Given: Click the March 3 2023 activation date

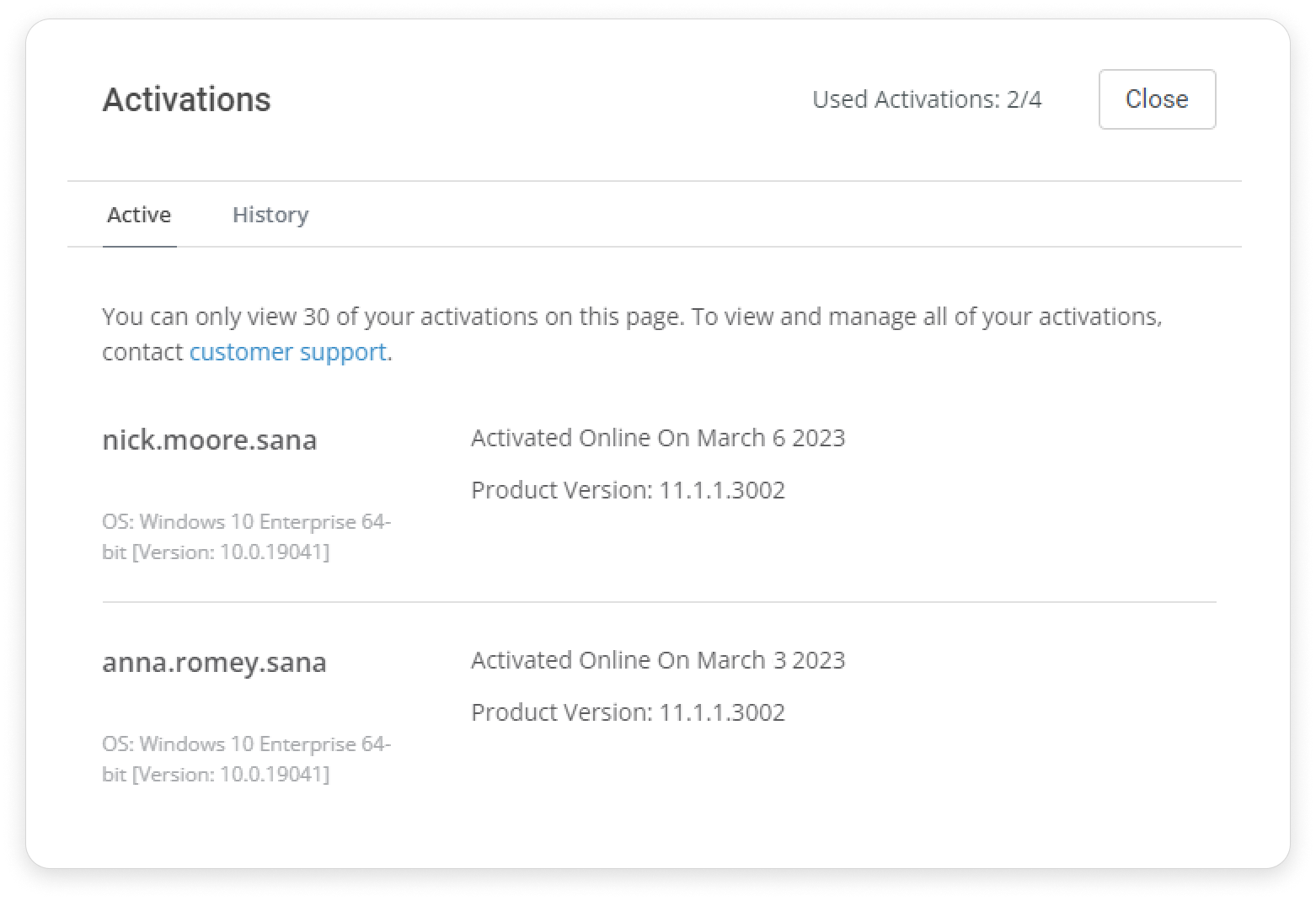Looking at the screenshot, I should click(x=658, y=660).
